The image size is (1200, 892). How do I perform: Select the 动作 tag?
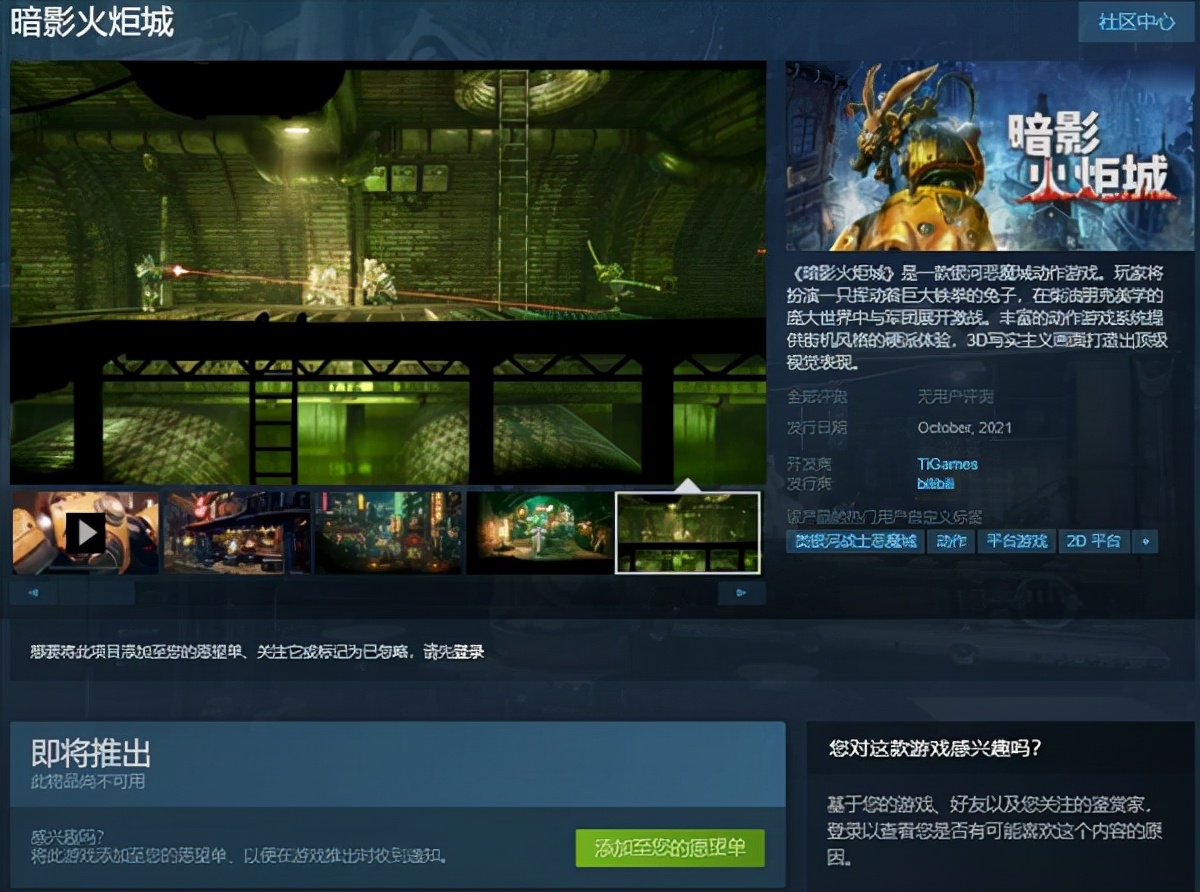pyautogui.click(x=950, y=541)
